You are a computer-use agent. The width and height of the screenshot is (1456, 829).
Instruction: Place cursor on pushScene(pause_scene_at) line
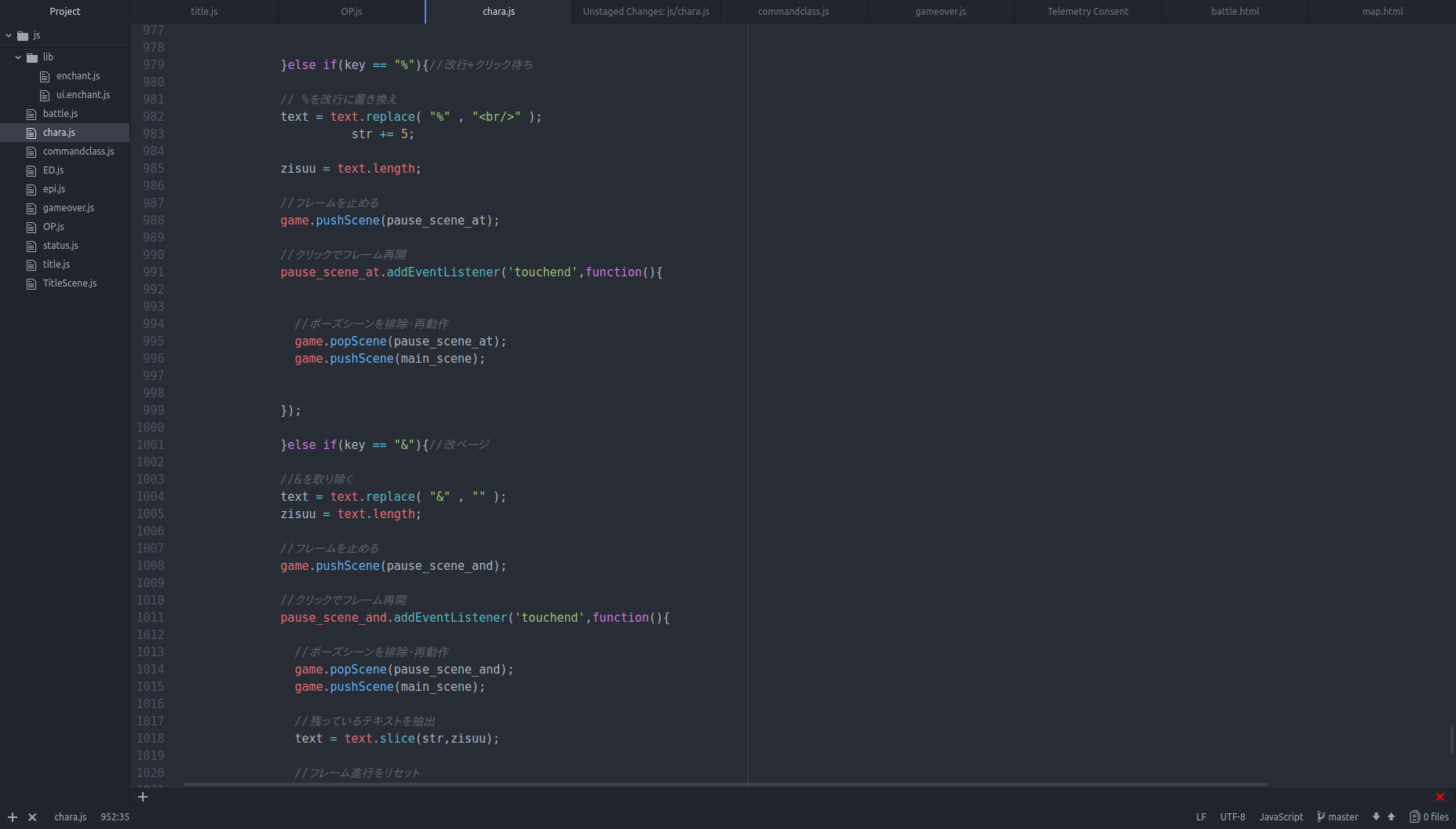[390, 221]
